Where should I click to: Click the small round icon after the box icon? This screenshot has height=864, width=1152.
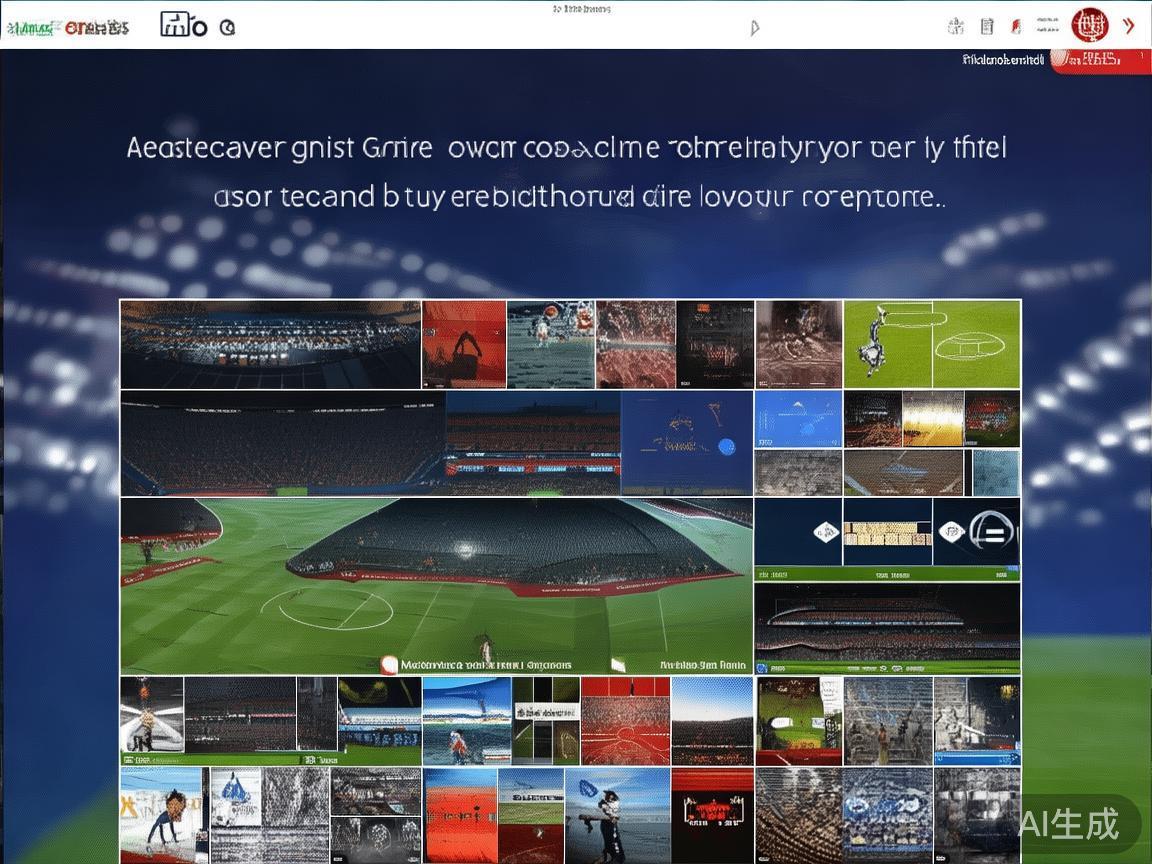point(227,28)
